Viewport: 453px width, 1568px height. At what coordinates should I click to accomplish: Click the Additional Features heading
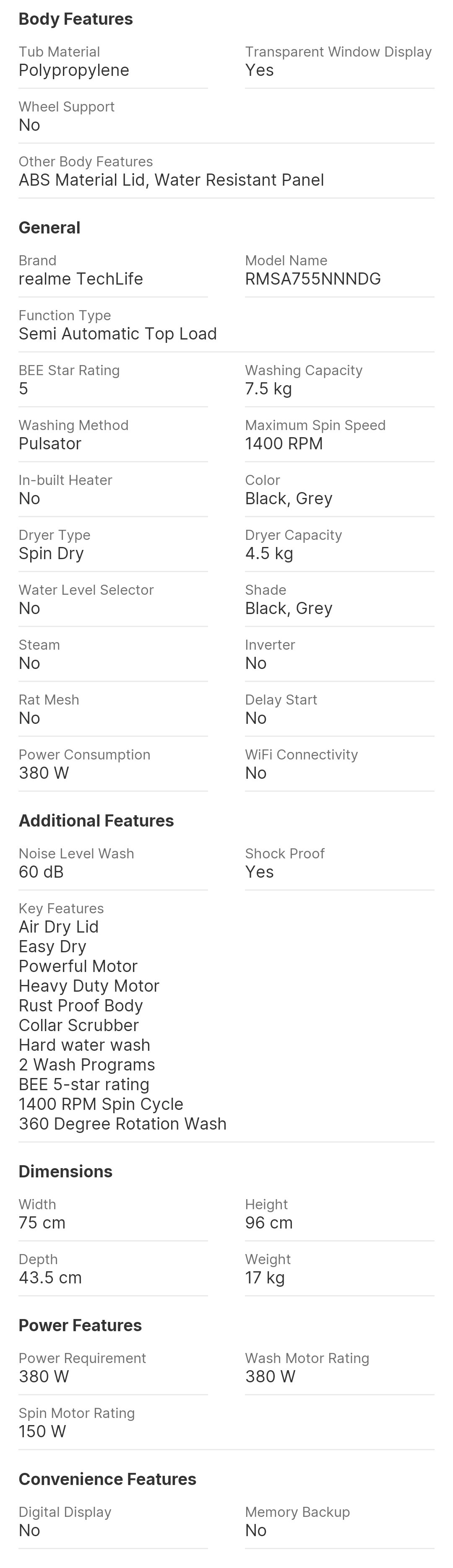pos(96,821)
